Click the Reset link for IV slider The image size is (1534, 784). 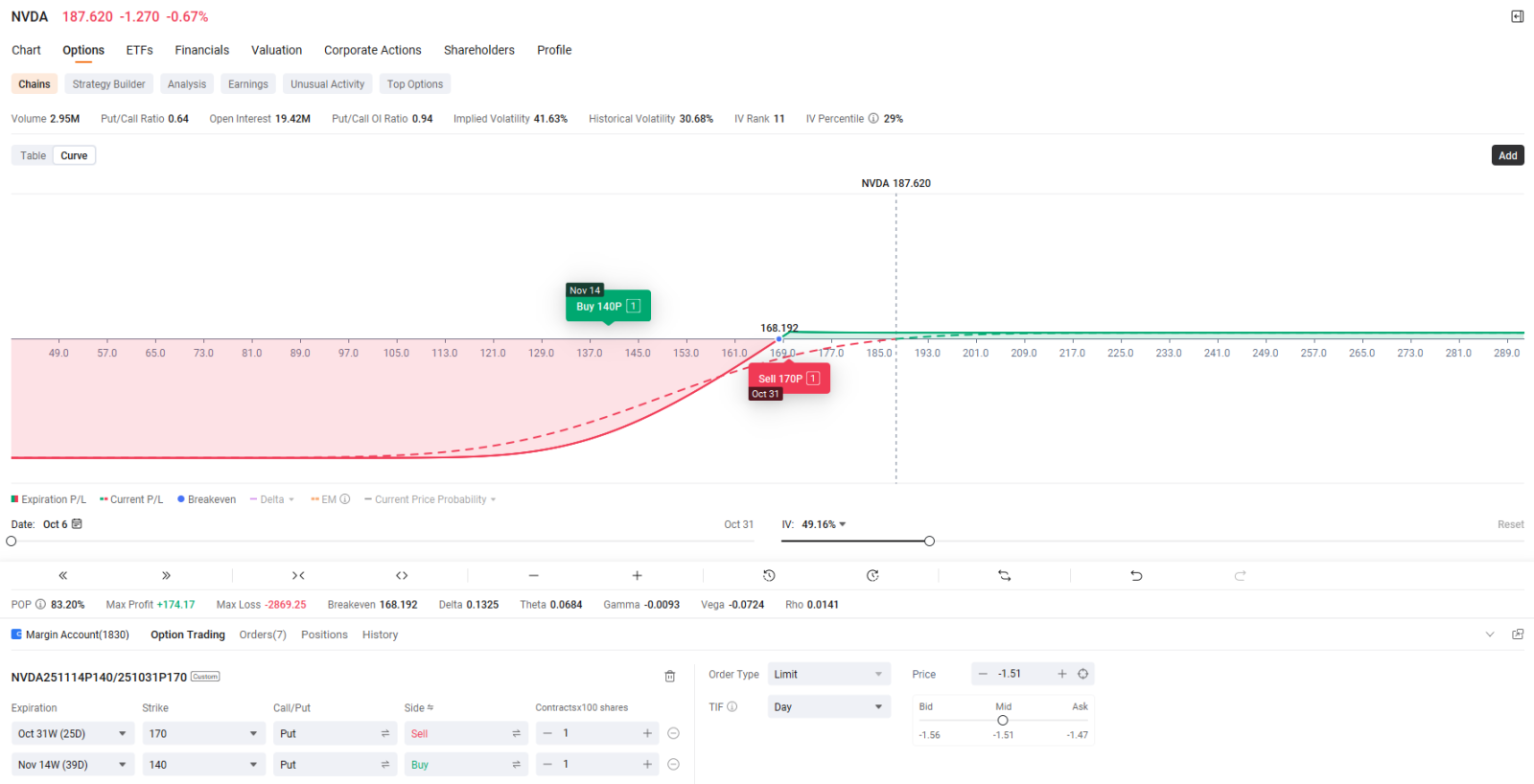coord(1510,525)
